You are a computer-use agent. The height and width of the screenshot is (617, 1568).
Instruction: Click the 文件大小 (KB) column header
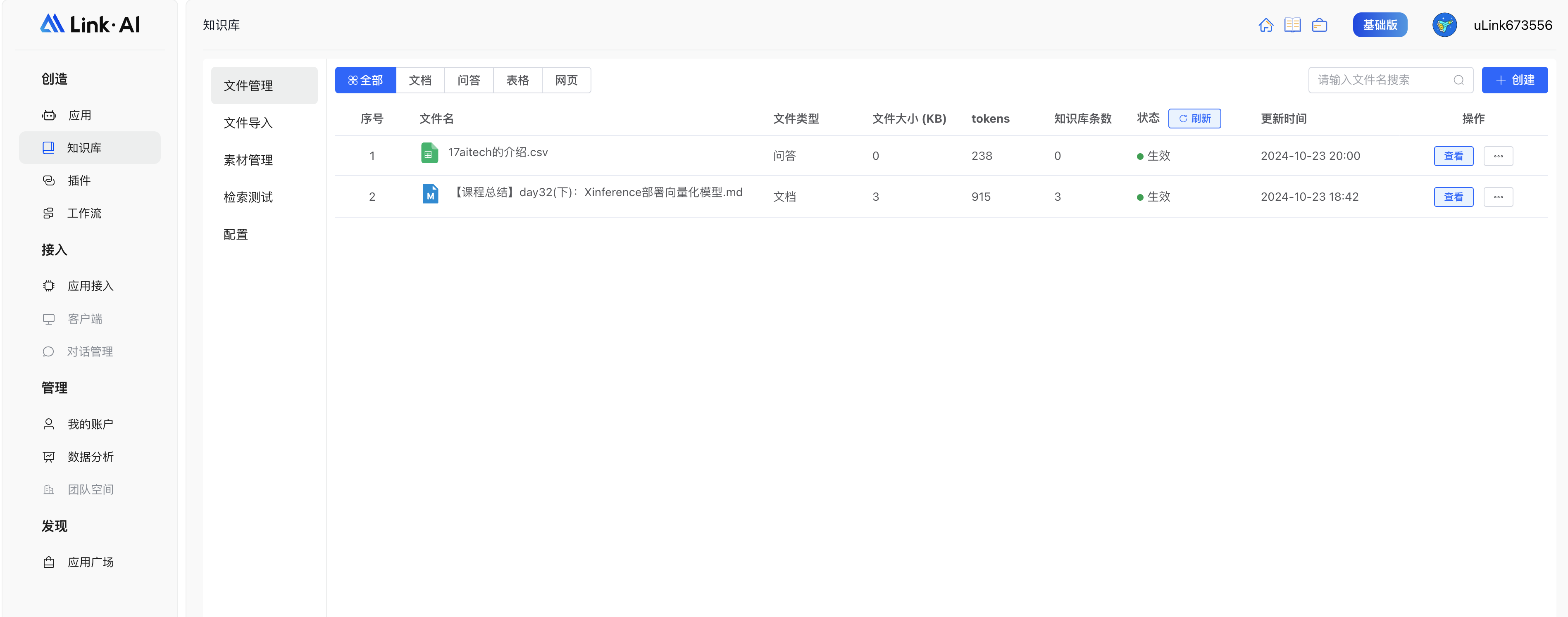pos(909,119)
